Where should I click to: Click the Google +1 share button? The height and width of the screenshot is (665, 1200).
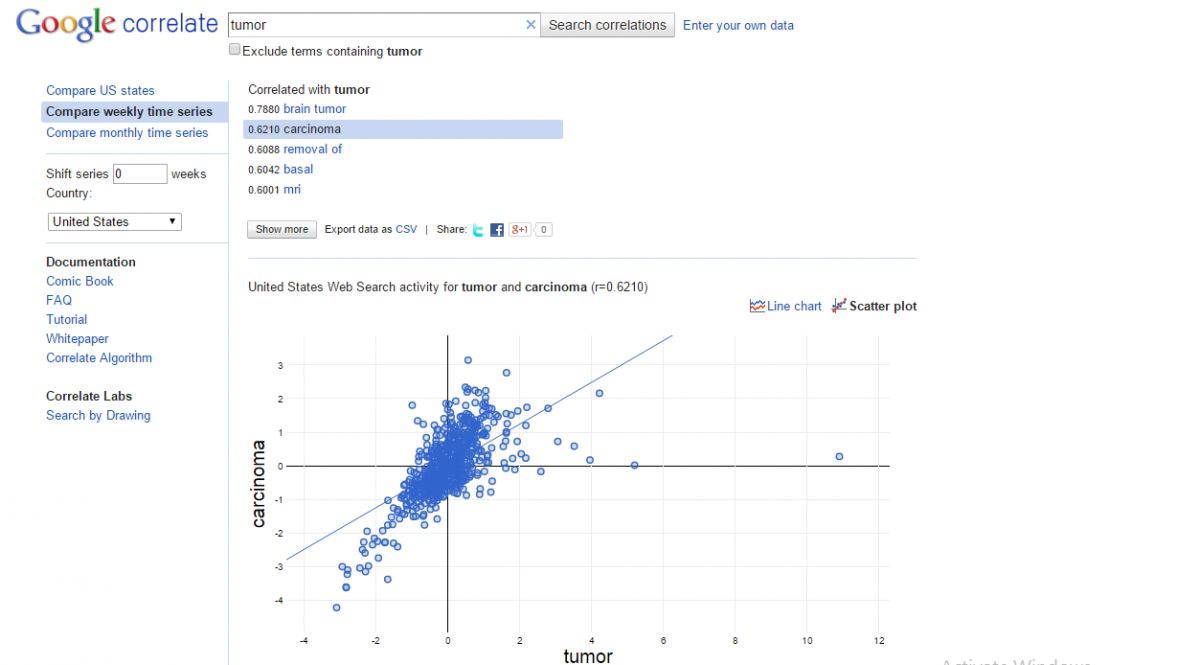coord(519,229)
